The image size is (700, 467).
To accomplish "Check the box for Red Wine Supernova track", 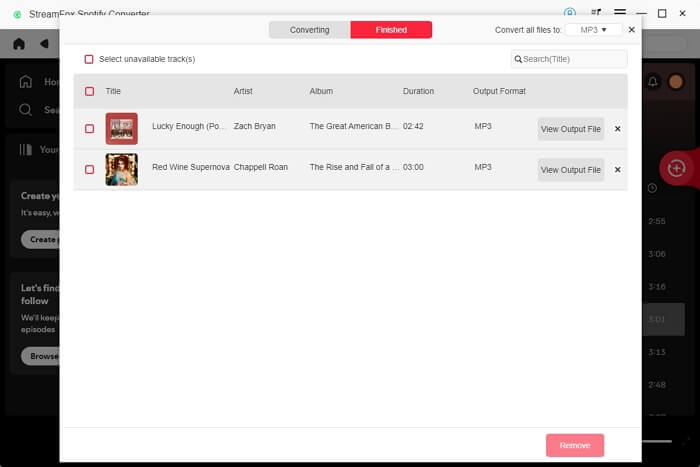I will (x=89, y=170).
